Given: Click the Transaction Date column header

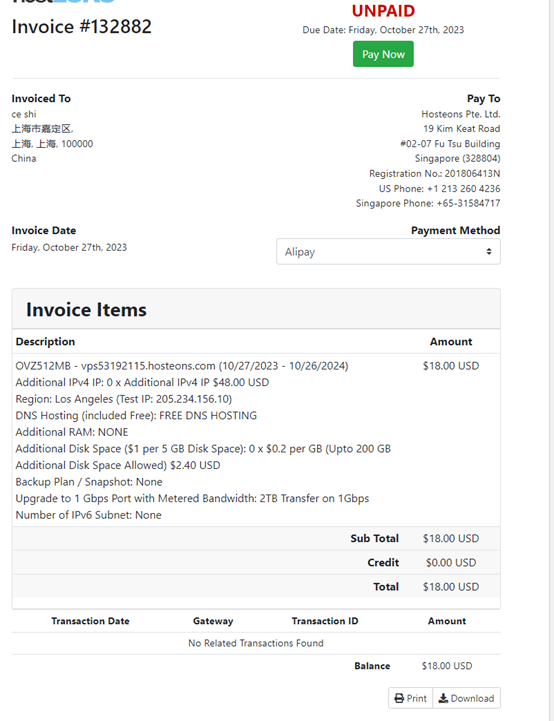Looking at the screenshot, I should [90, 621].
